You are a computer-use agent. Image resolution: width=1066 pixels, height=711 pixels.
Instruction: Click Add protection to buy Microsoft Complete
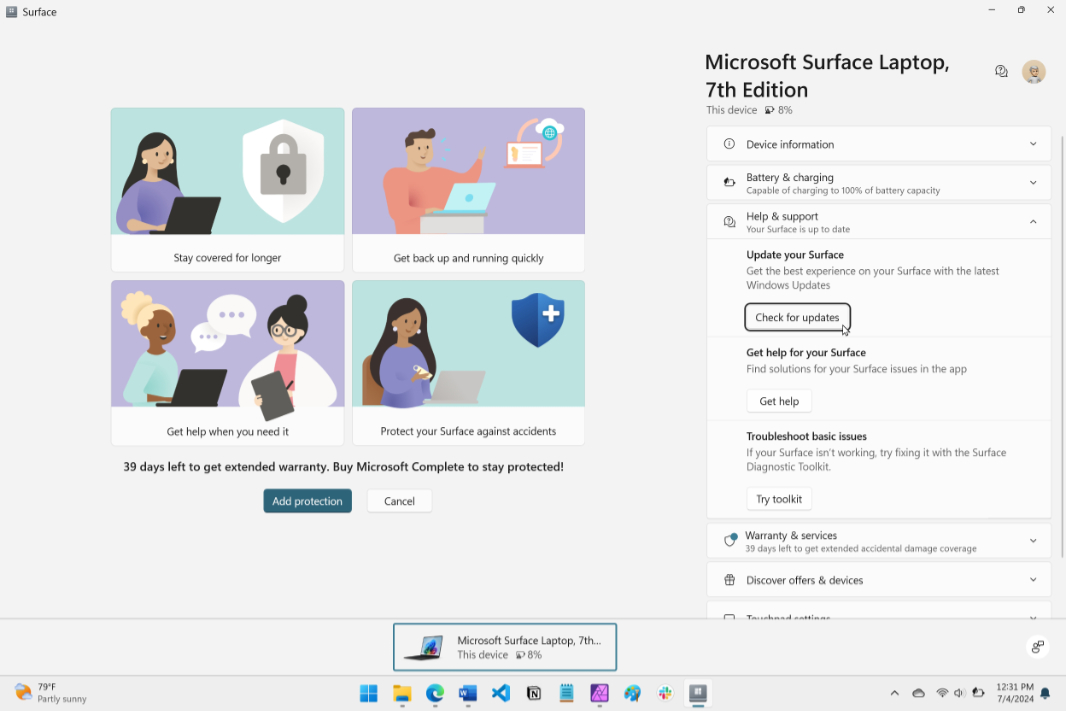(x=307, y=500)
